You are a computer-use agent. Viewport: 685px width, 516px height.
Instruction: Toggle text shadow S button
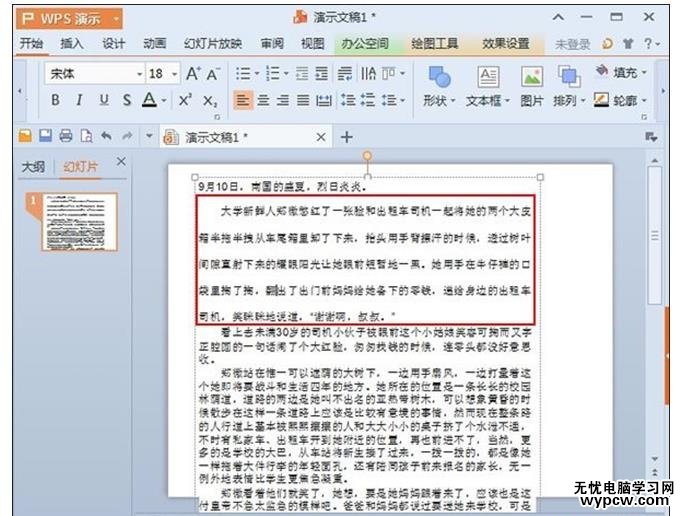pos(127,100)
